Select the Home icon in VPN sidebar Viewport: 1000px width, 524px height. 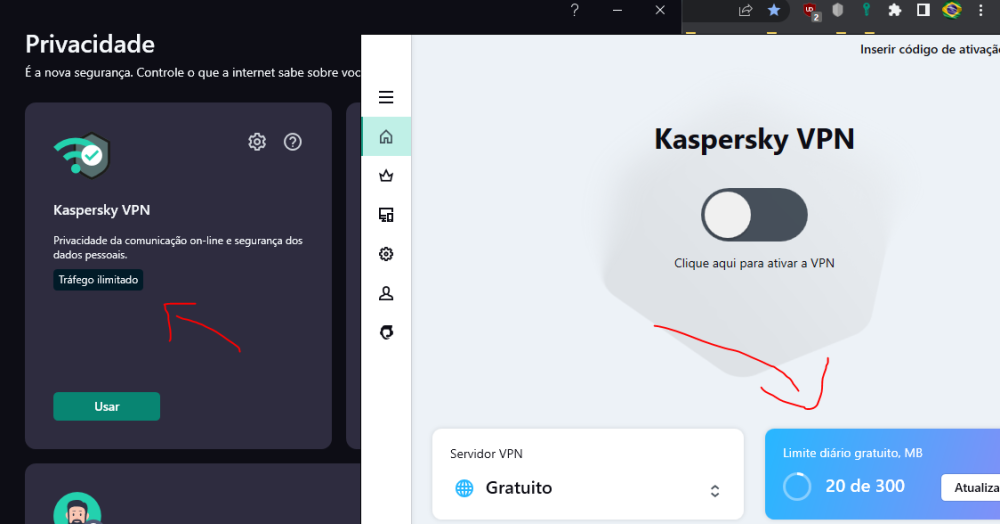click(x=386, y=136)
